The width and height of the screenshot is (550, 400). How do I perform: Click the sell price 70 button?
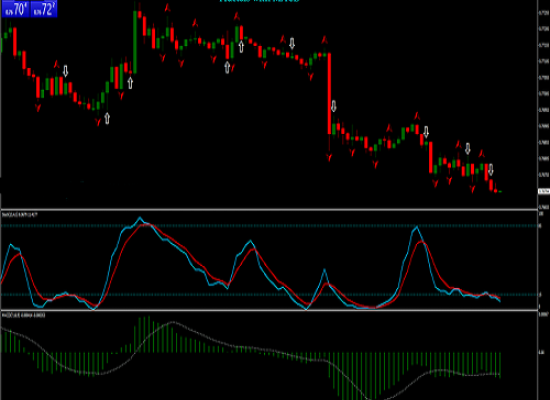15,9
